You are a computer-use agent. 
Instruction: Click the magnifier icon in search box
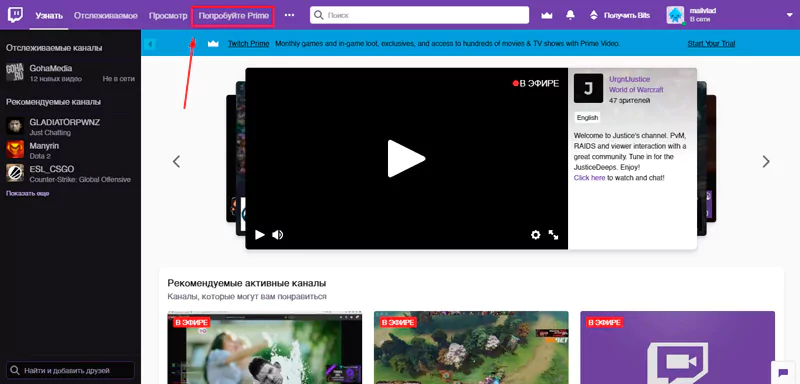tap(319, 15)
